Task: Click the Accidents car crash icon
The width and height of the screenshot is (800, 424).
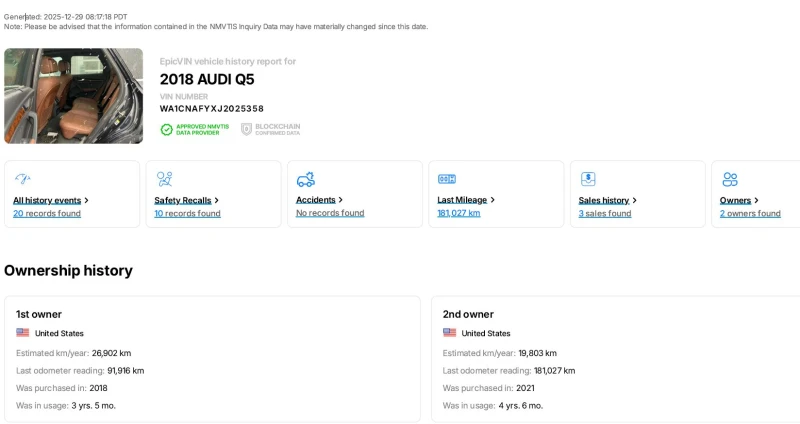Action: click(306, 179)
